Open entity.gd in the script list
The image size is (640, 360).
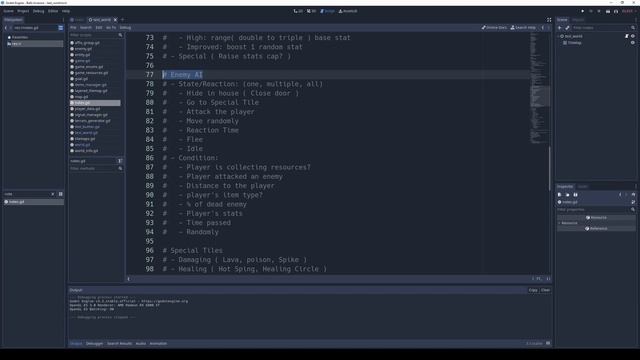point(82,55)
